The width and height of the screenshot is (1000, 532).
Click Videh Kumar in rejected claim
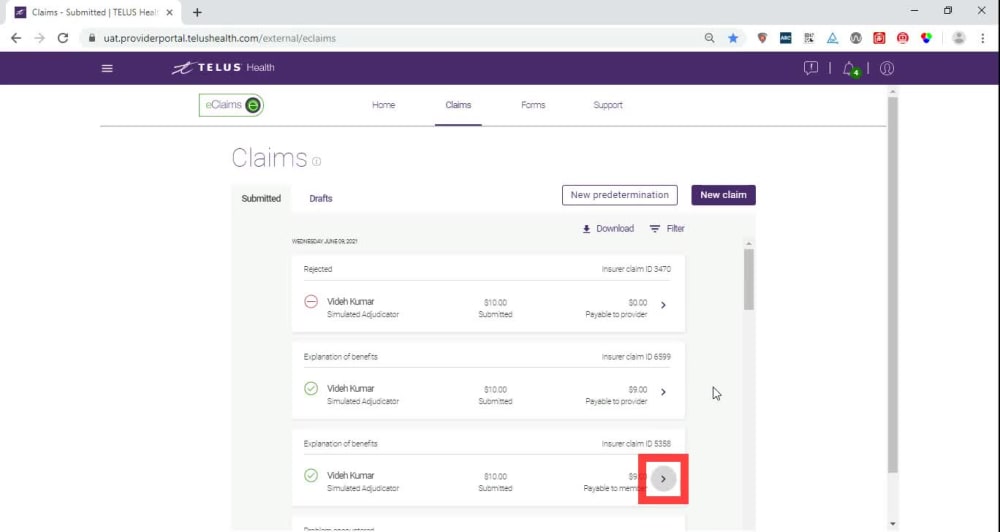pos(351,302)
